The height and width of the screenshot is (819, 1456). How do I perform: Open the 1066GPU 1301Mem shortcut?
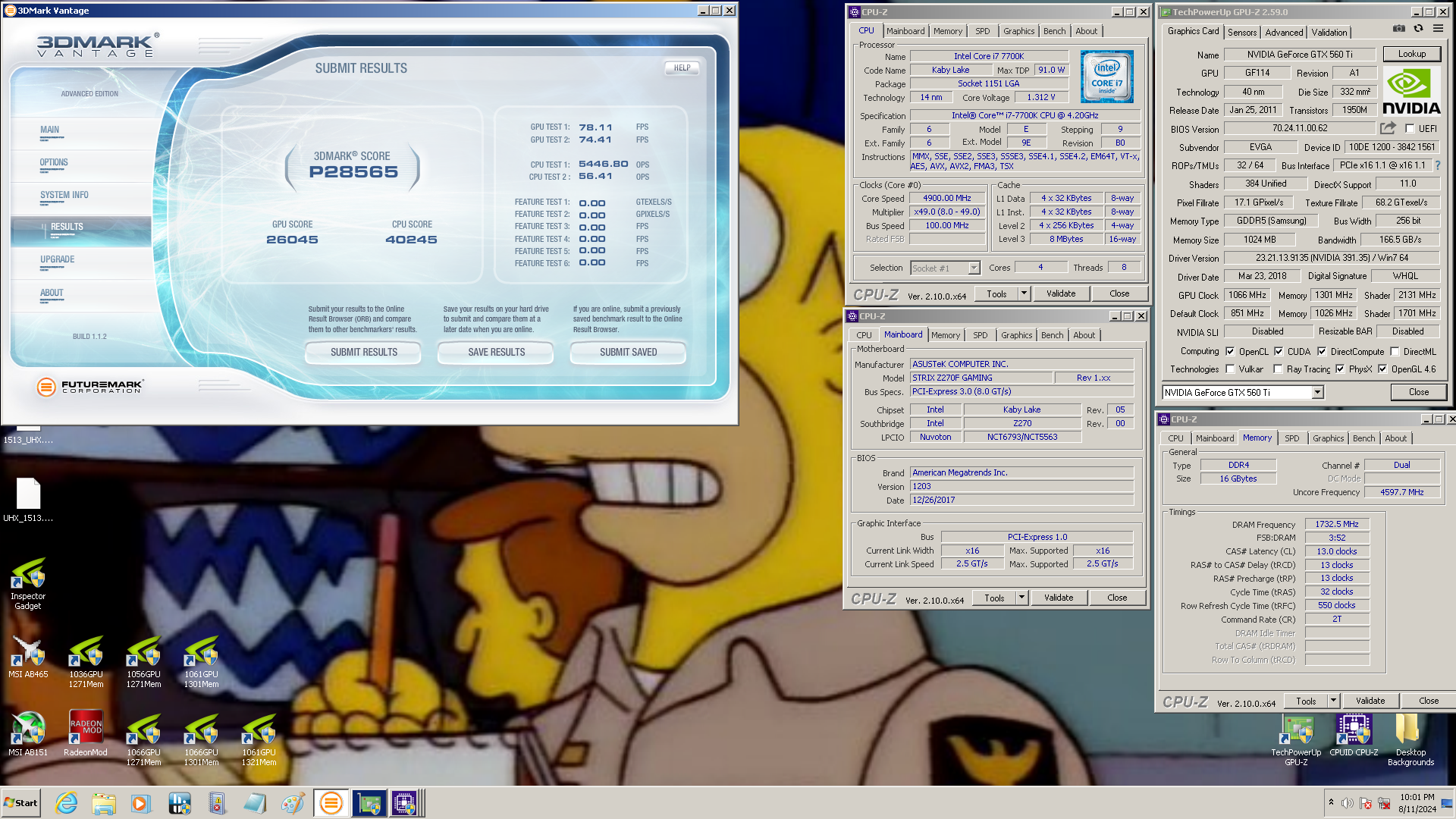pyautogui.click(x=201, y=740)
